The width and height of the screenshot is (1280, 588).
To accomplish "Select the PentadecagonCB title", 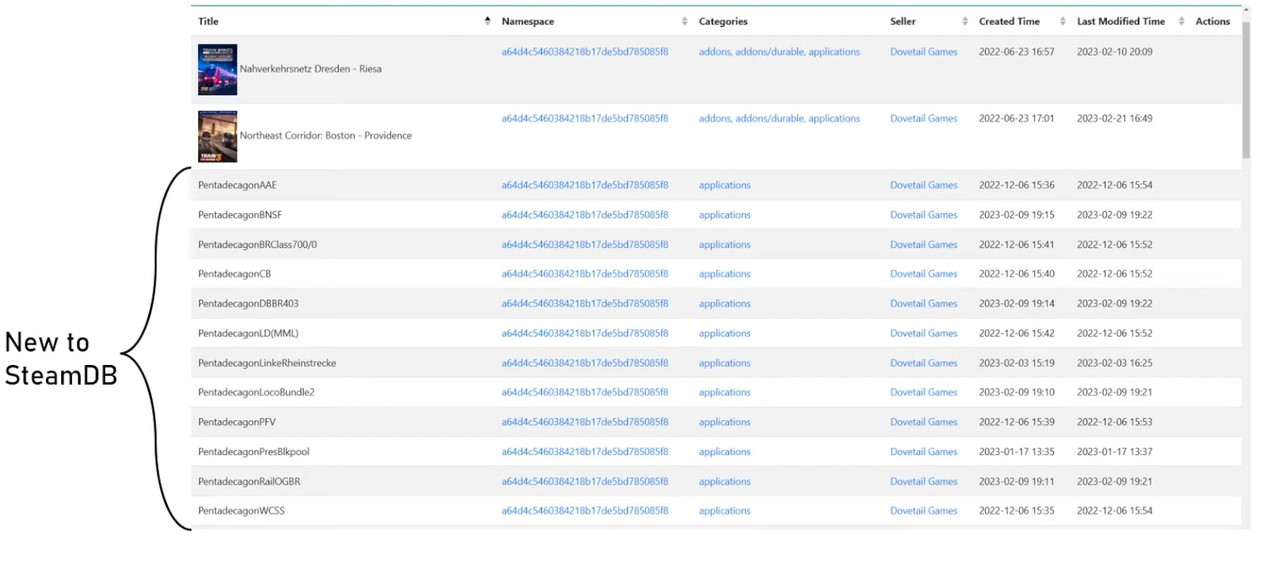I will click(234, 274).
